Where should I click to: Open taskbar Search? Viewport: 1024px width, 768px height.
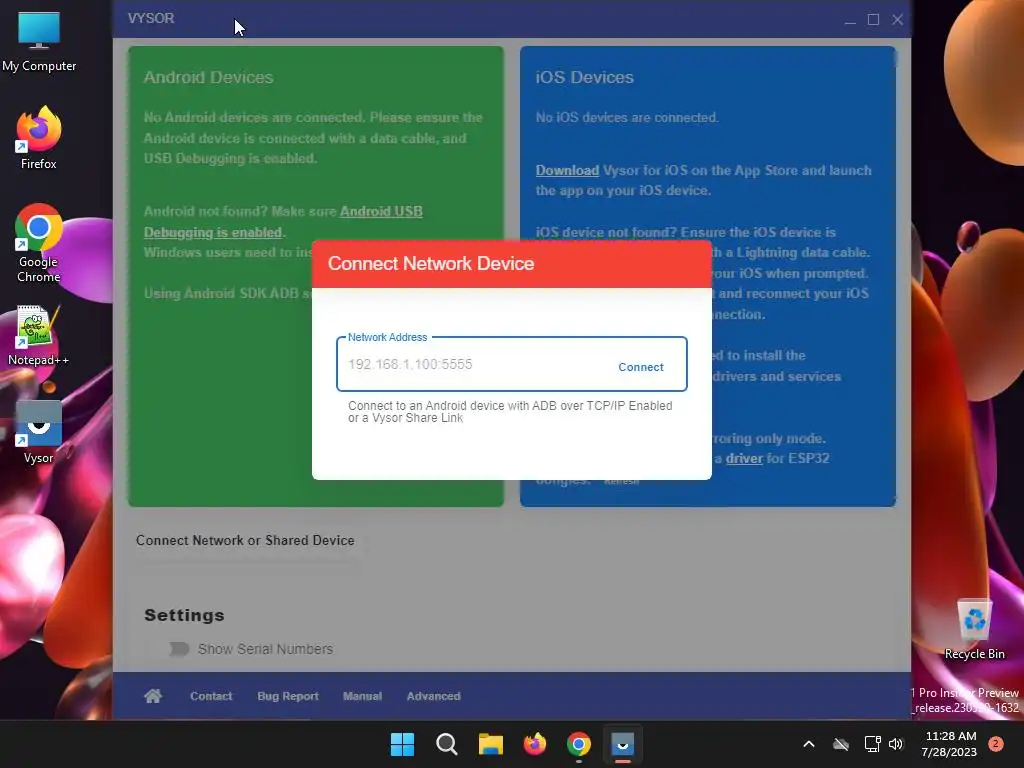(x=447, y=744)
